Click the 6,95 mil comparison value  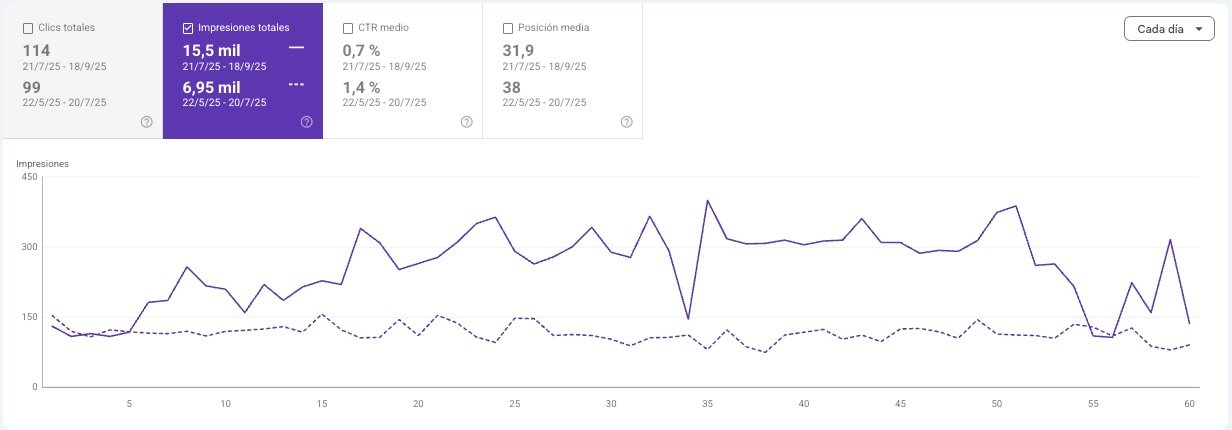[x=212, y=88]
